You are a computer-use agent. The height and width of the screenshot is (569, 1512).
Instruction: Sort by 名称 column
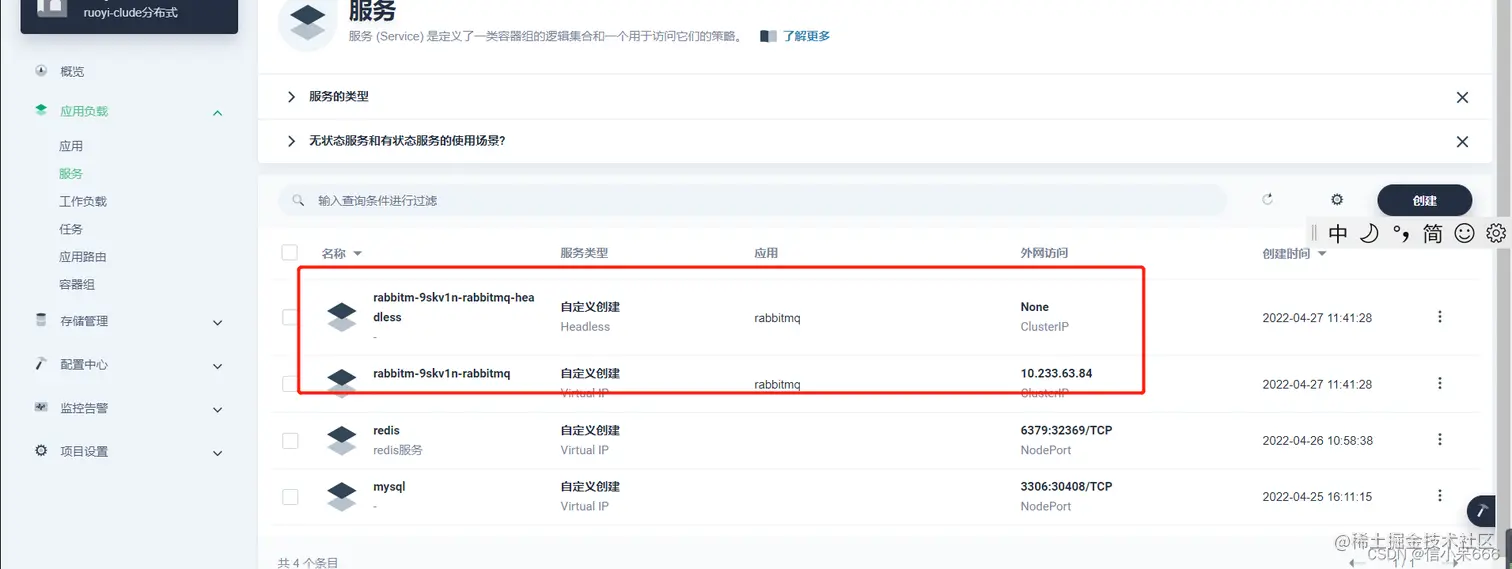[342, 254]
